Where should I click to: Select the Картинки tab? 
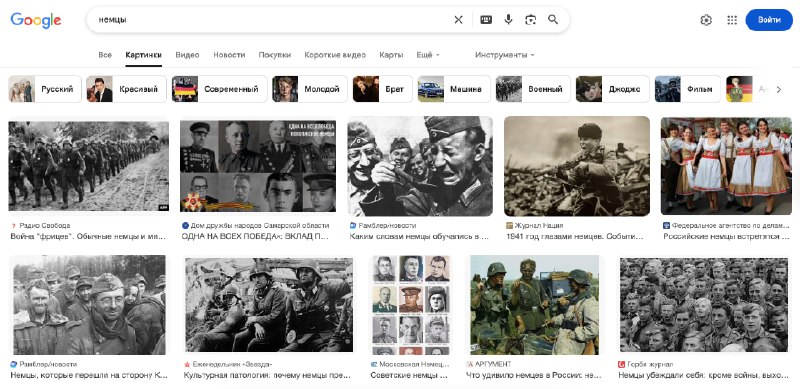144,55
